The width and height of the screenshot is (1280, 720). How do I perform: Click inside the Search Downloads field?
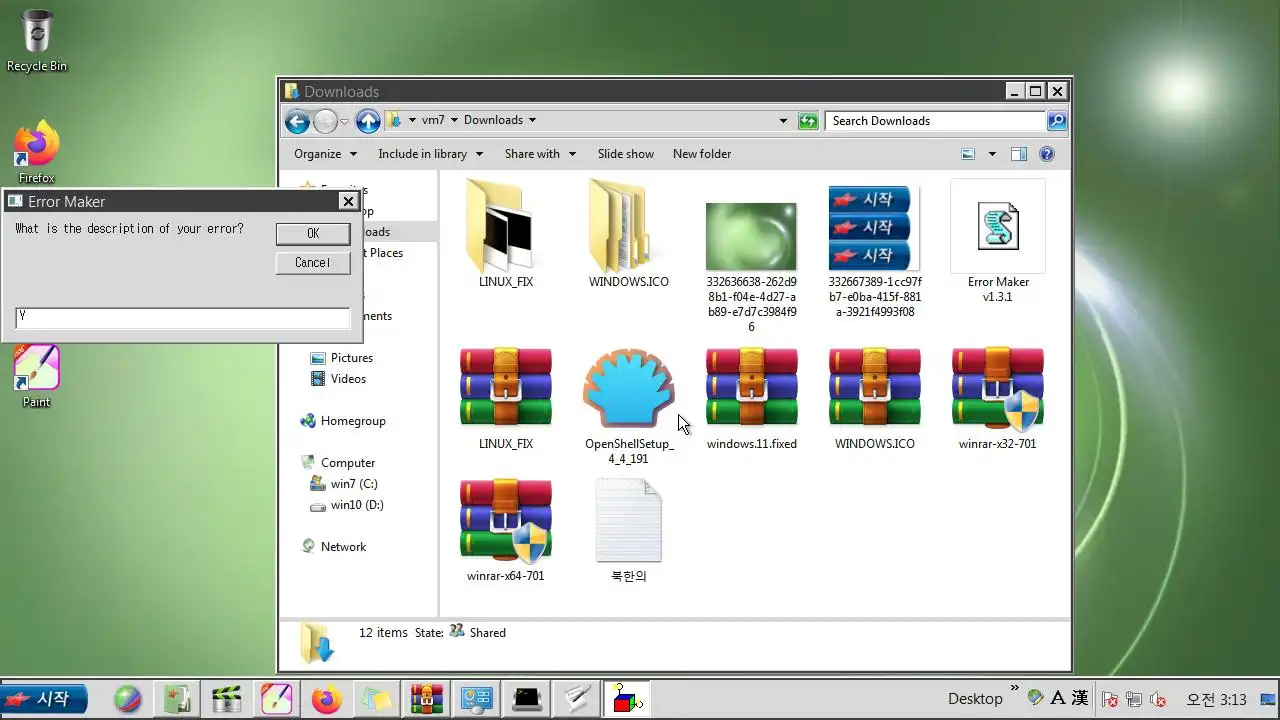pos(936,121)
